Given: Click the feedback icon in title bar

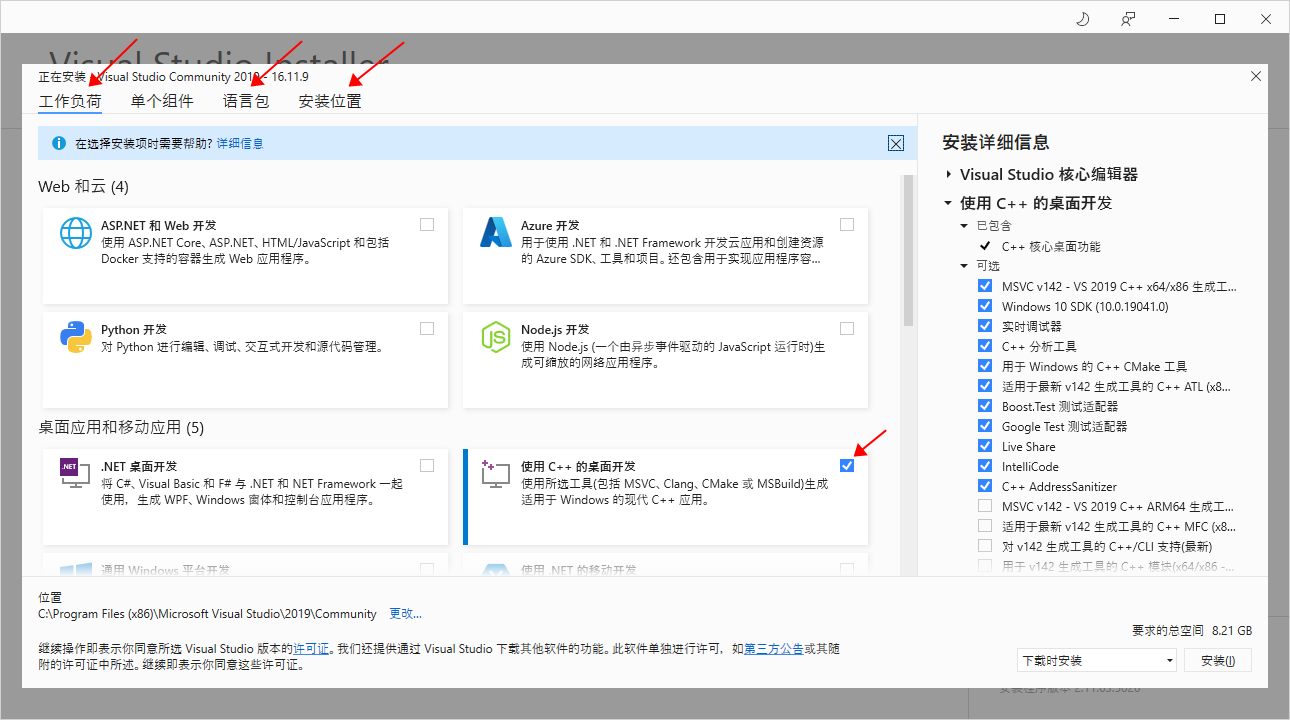Looking at the screenshot, I should [1128, 19].
